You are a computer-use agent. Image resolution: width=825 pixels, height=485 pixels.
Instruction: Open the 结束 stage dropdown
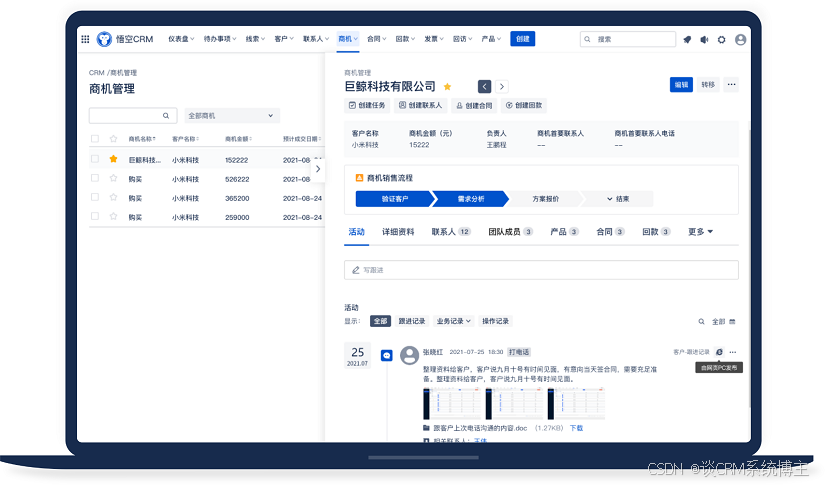(618, 199)
